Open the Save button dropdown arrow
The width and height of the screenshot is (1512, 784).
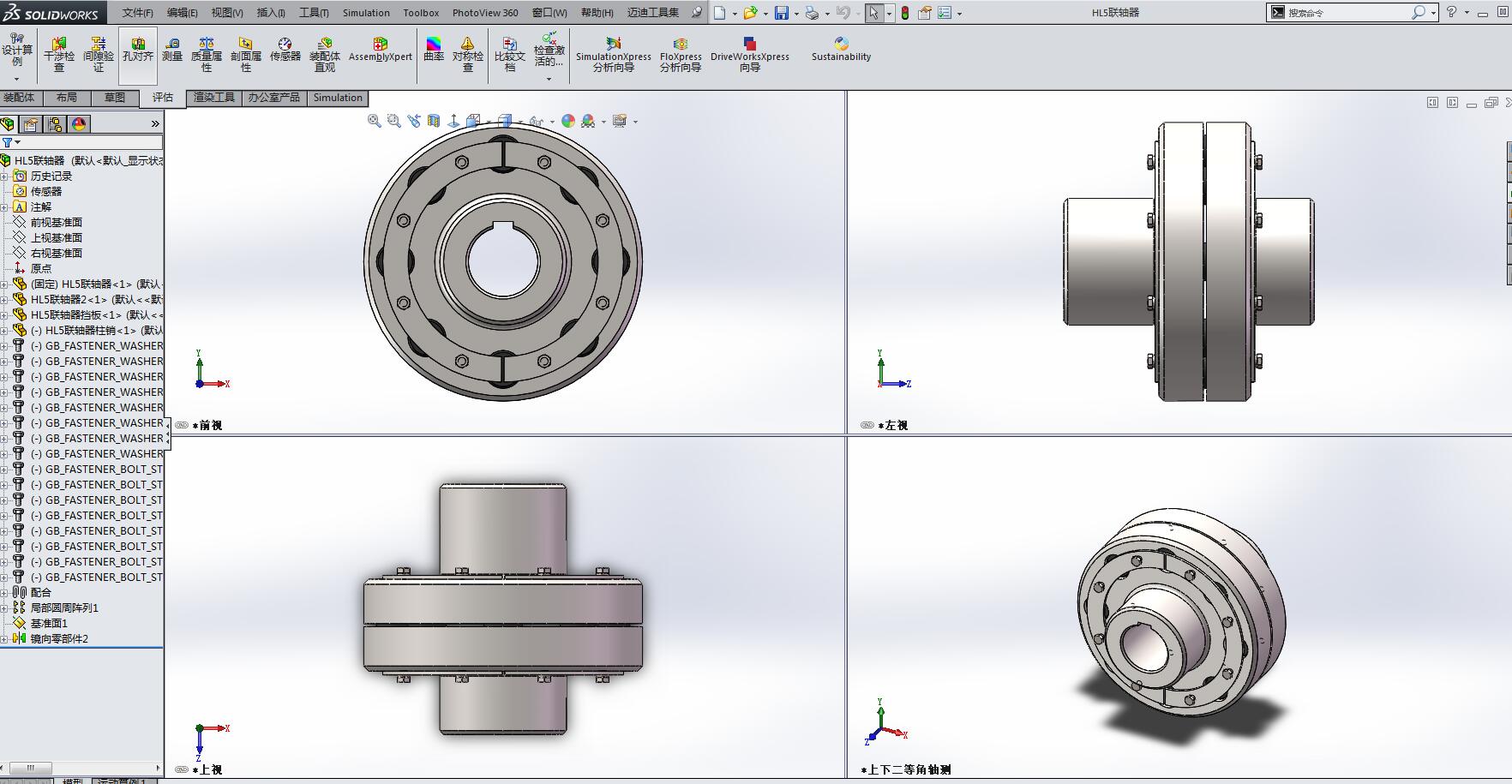click(x=796, y=14)
